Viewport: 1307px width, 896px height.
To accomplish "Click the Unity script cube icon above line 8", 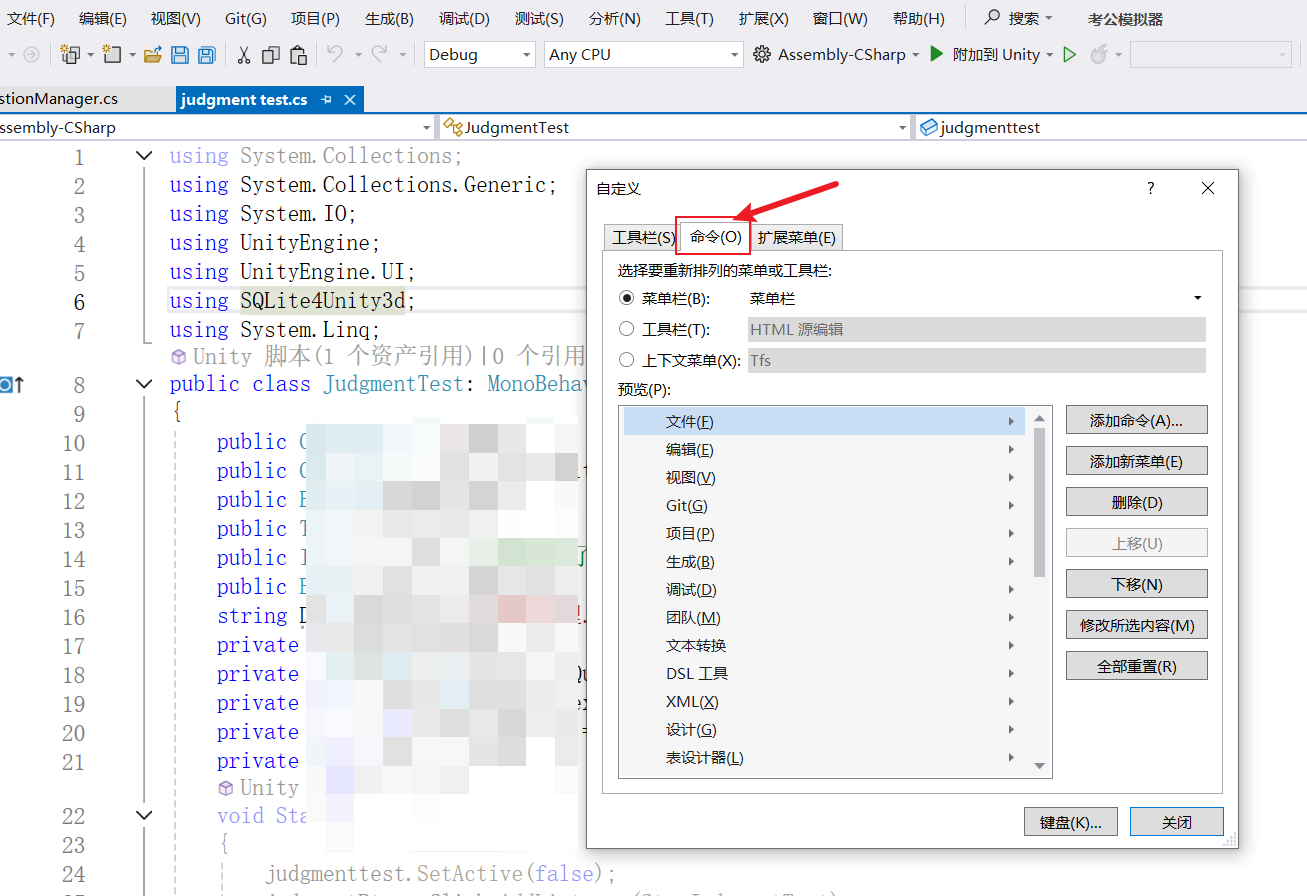I will [179, 356].
